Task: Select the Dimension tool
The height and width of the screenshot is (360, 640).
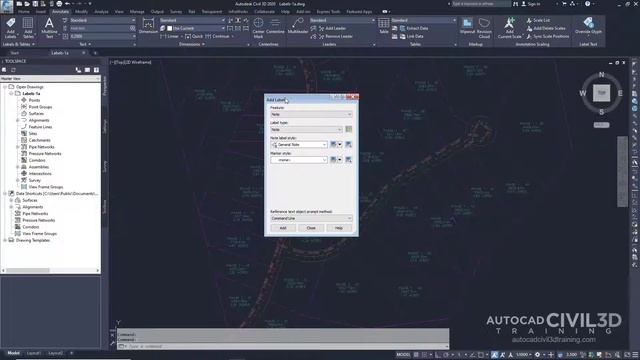Action: click(x=148, y=26)
